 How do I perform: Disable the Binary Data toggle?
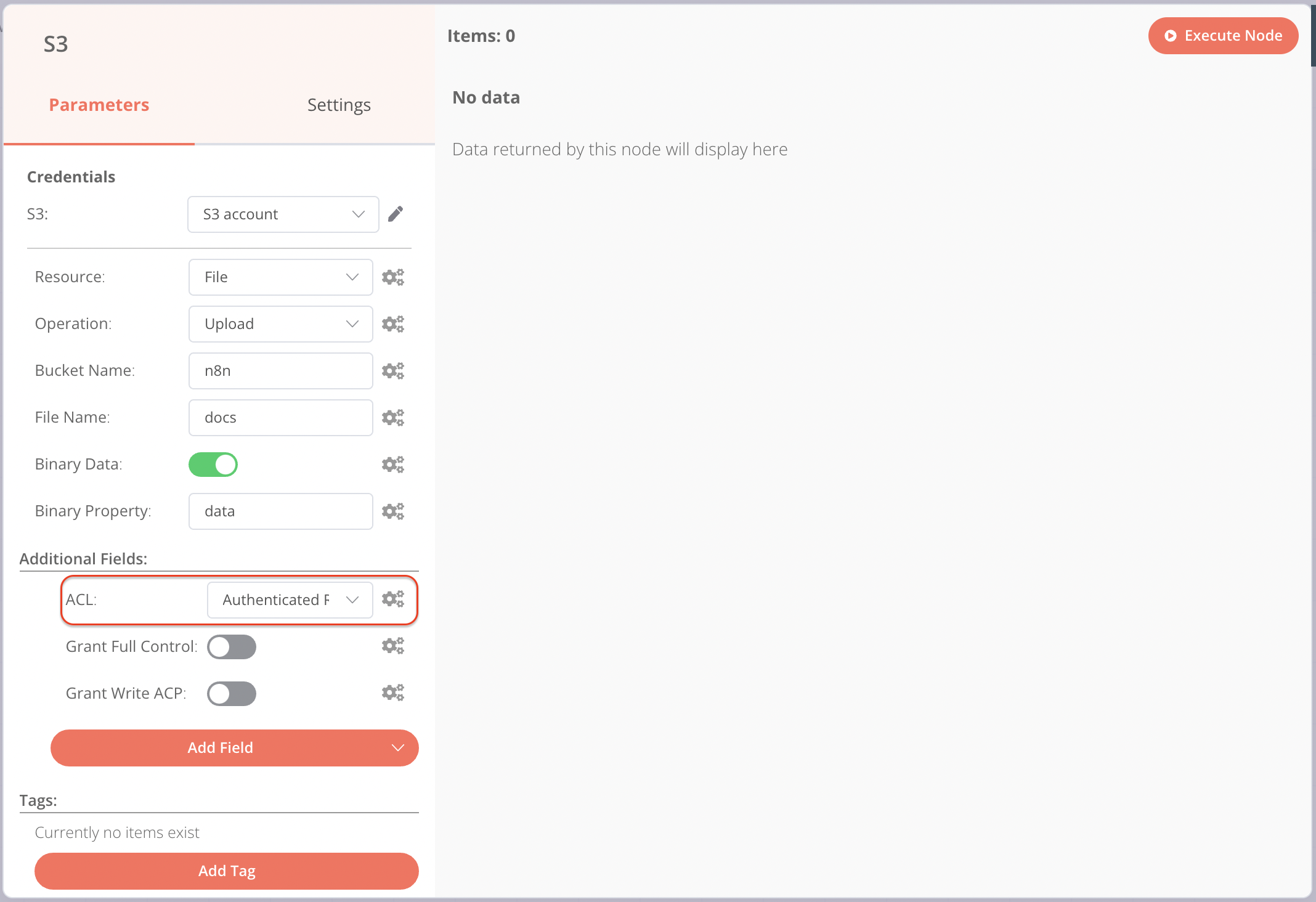pyautogui.click(x=213, y=464)
